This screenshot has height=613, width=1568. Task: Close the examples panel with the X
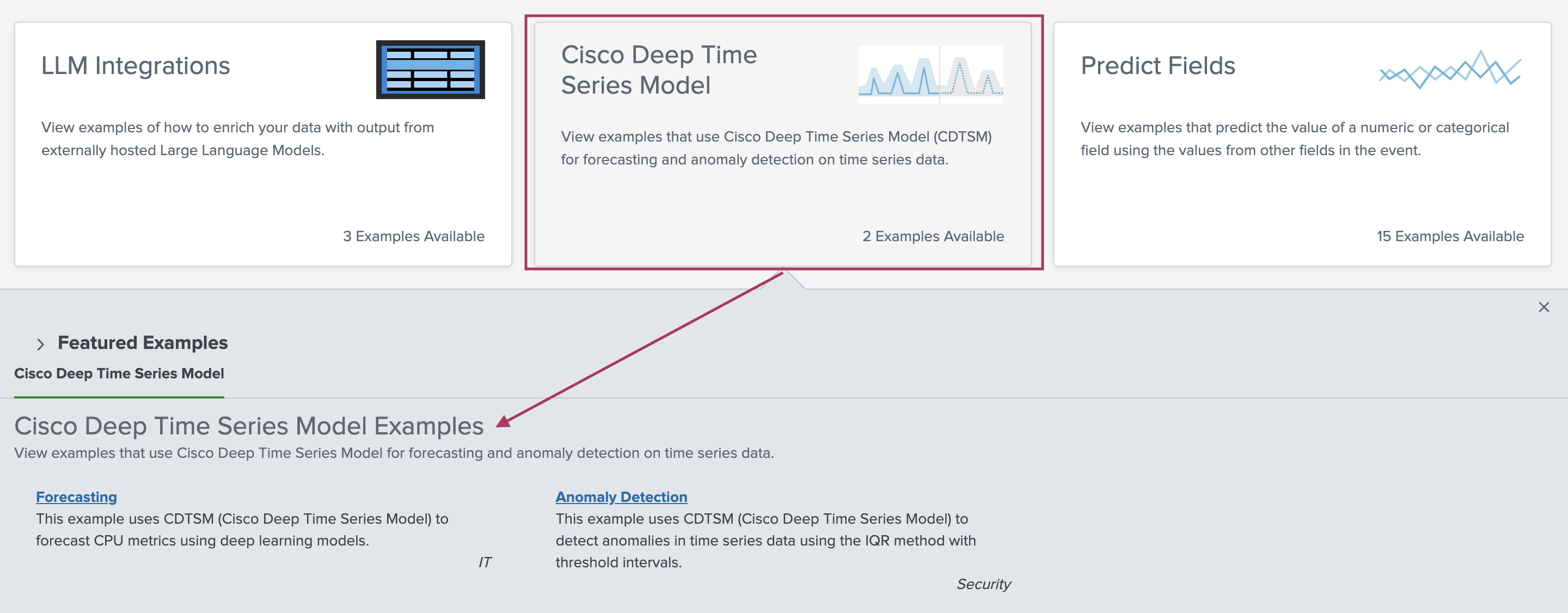(x=1543, y=308)
